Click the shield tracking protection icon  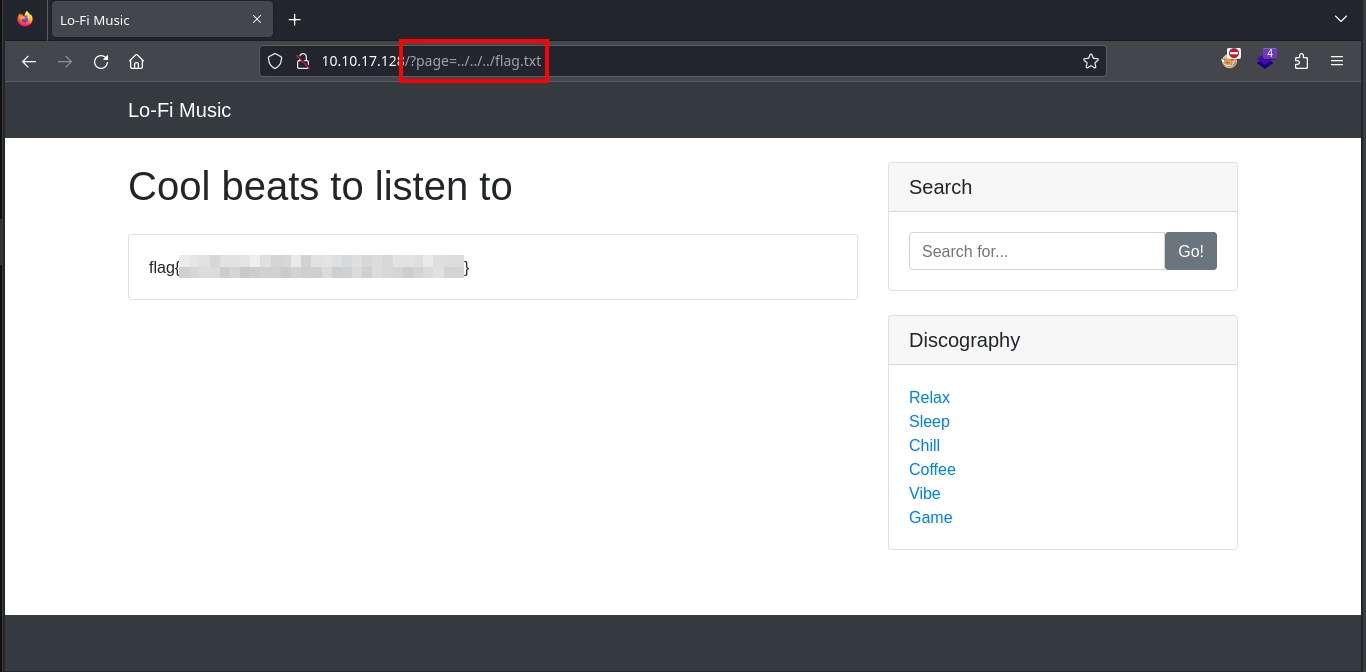point(276,62)
